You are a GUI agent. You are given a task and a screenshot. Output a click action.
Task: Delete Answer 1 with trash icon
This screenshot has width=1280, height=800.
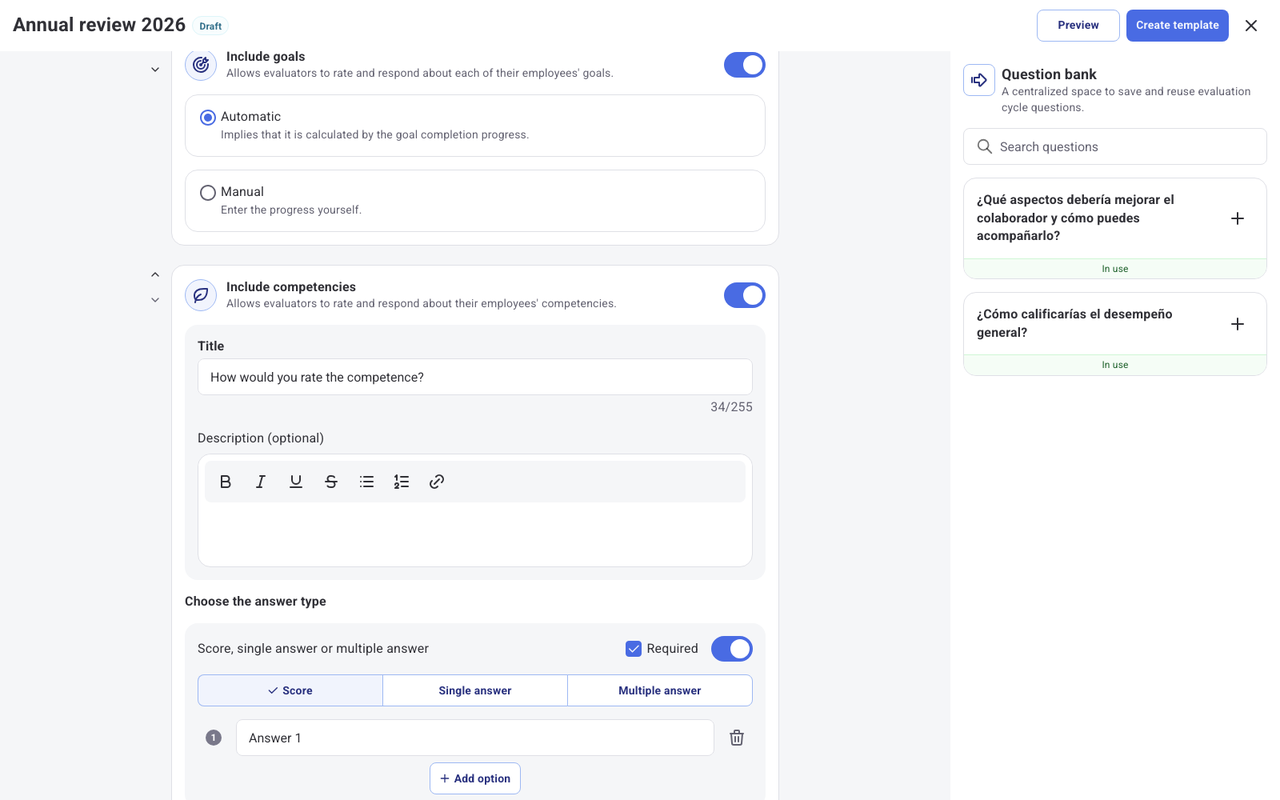tap(737, 738)
